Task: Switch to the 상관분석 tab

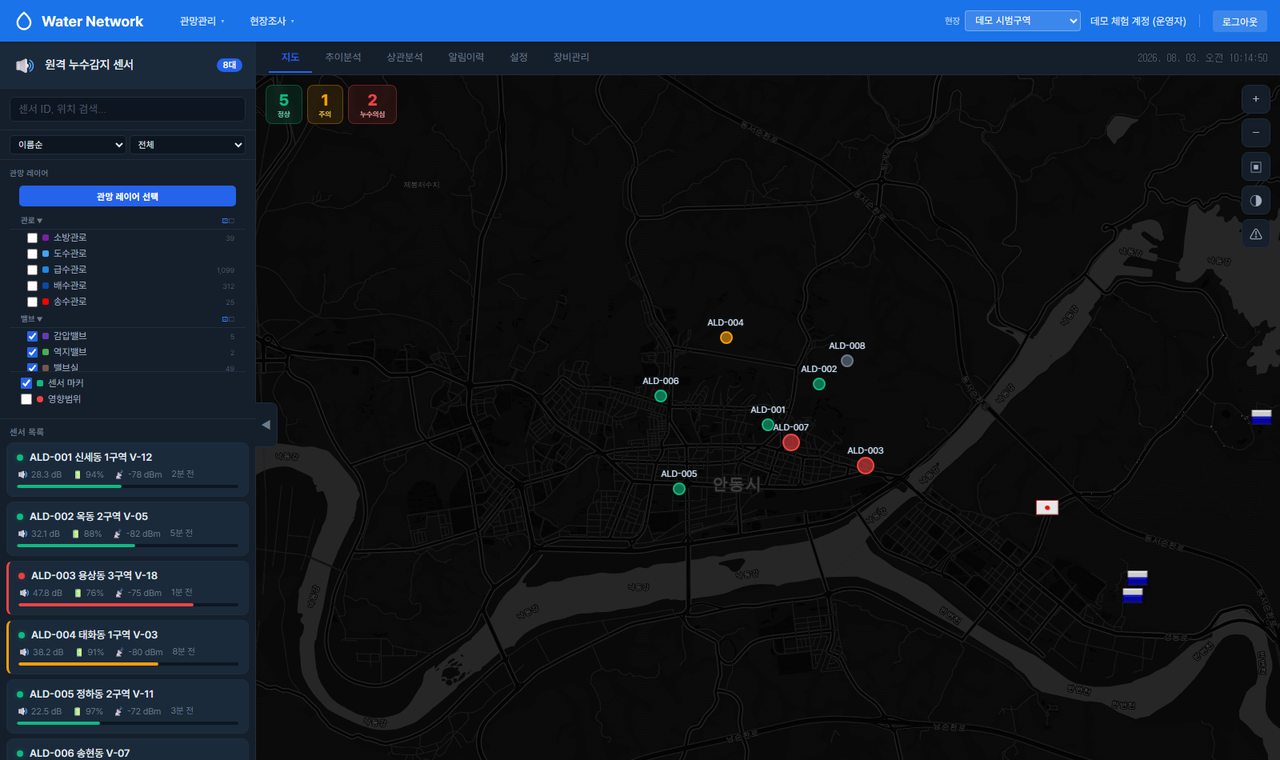Action: (x=405, y=57)
